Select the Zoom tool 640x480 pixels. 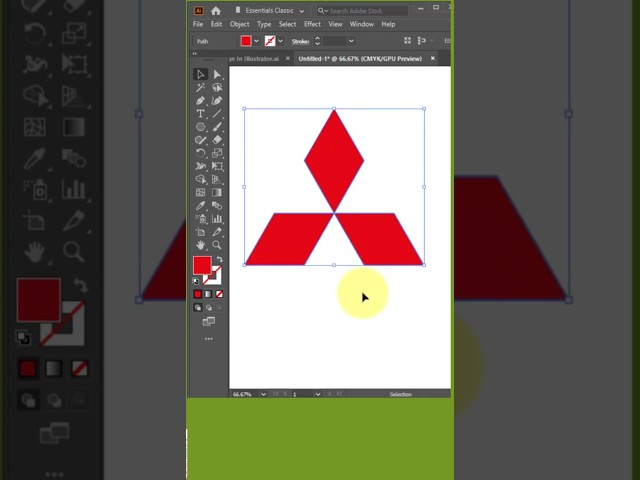[x=217, y=245]
